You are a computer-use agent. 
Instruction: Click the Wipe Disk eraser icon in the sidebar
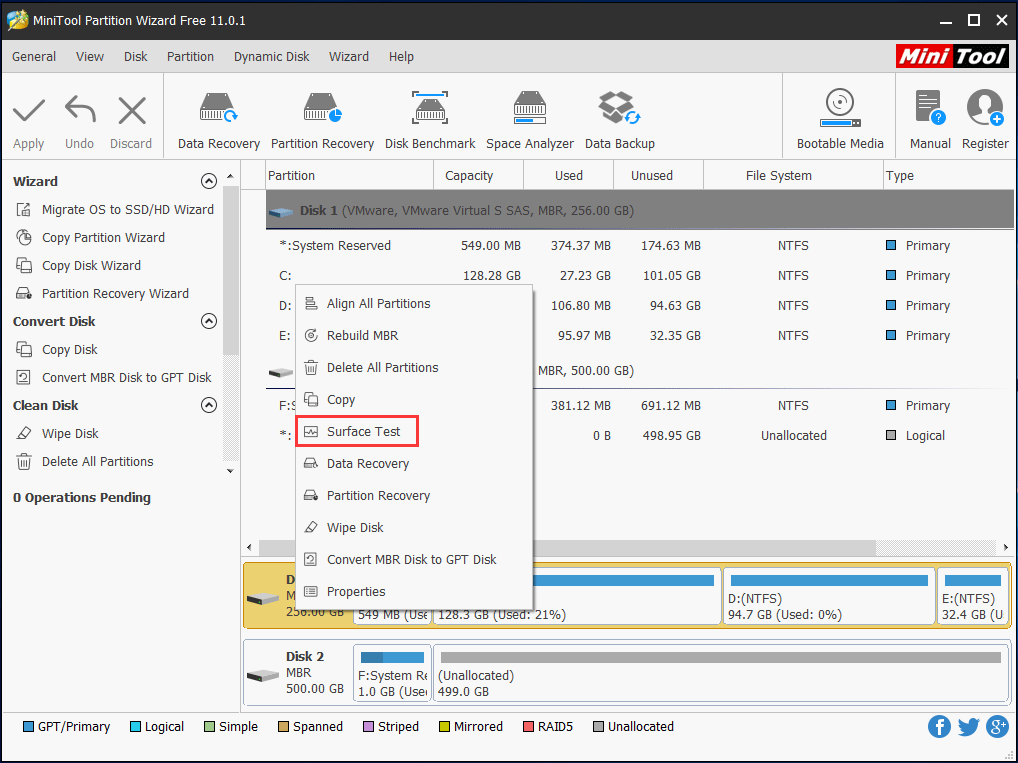click(x=24, y=433)
